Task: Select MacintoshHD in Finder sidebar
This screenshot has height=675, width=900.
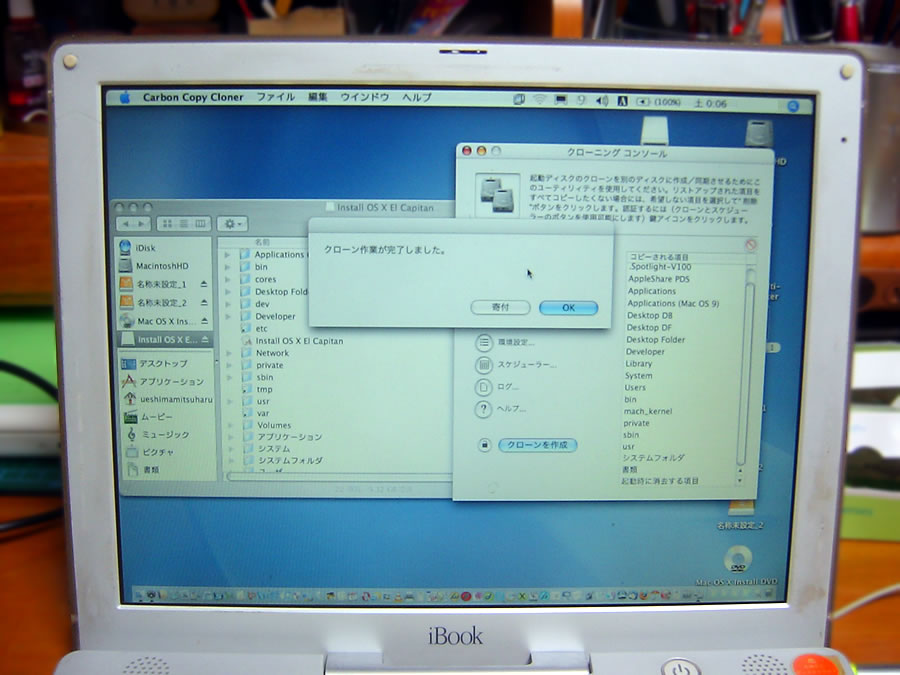Action: point(164,266)
